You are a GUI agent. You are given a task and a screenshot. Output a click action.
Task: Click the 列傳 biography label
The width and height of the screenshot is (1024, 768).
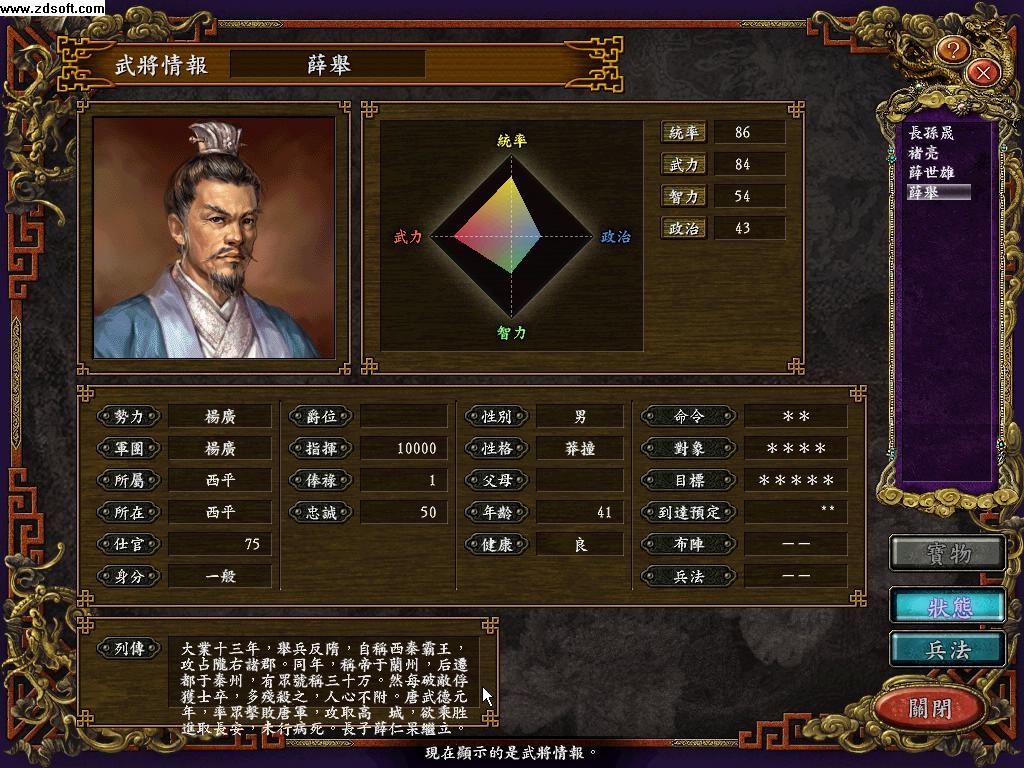click(129, 648)
